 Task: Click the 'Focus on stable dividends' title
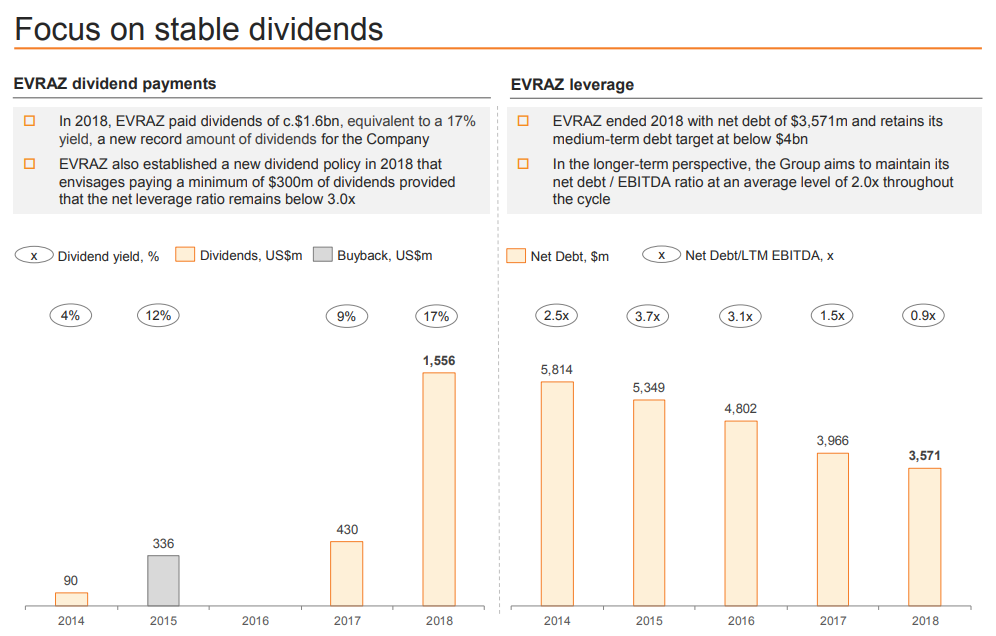199,29
